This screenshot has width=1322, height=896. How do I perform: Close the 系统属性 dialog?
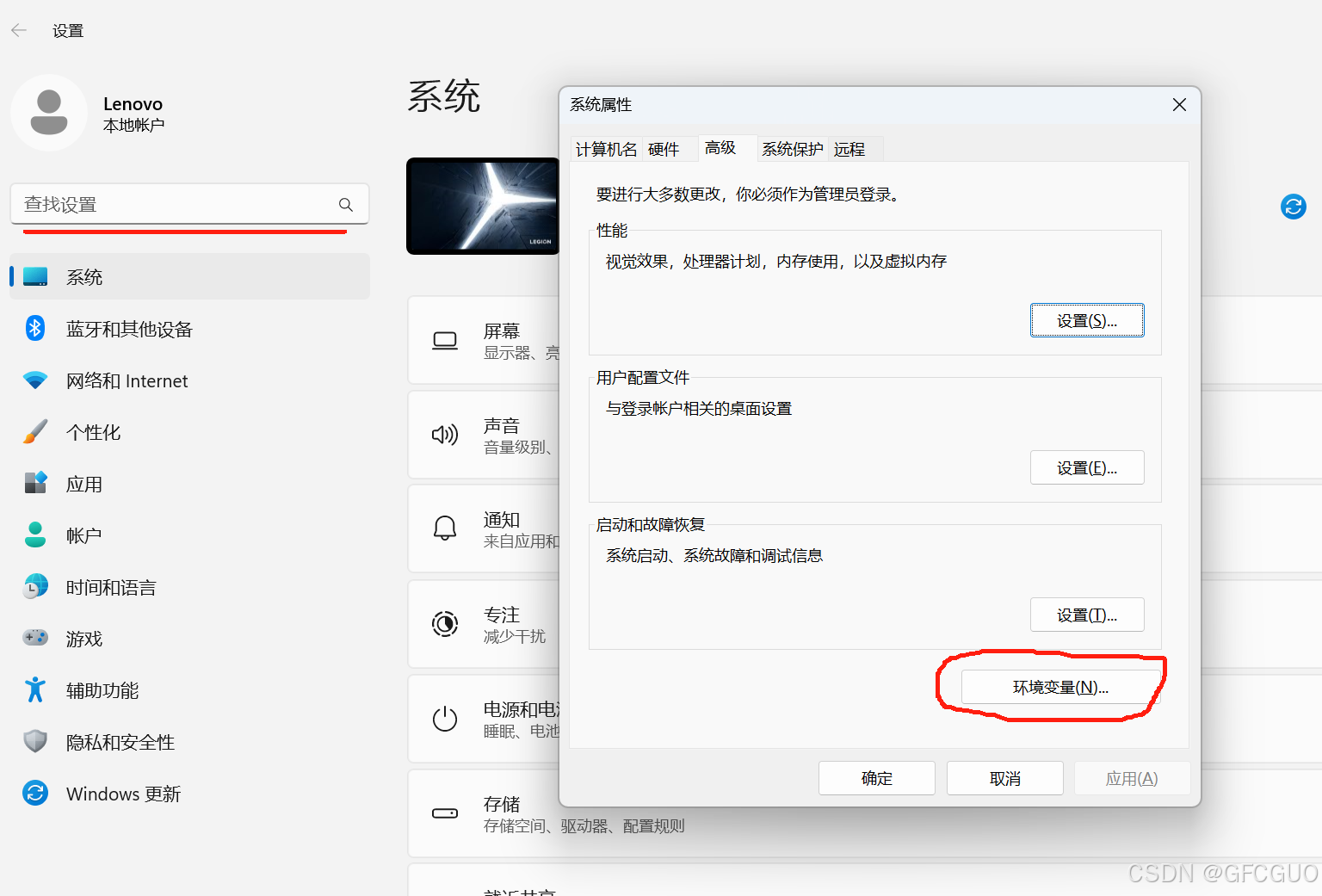pyautogui.click(x=1179, y=105)
